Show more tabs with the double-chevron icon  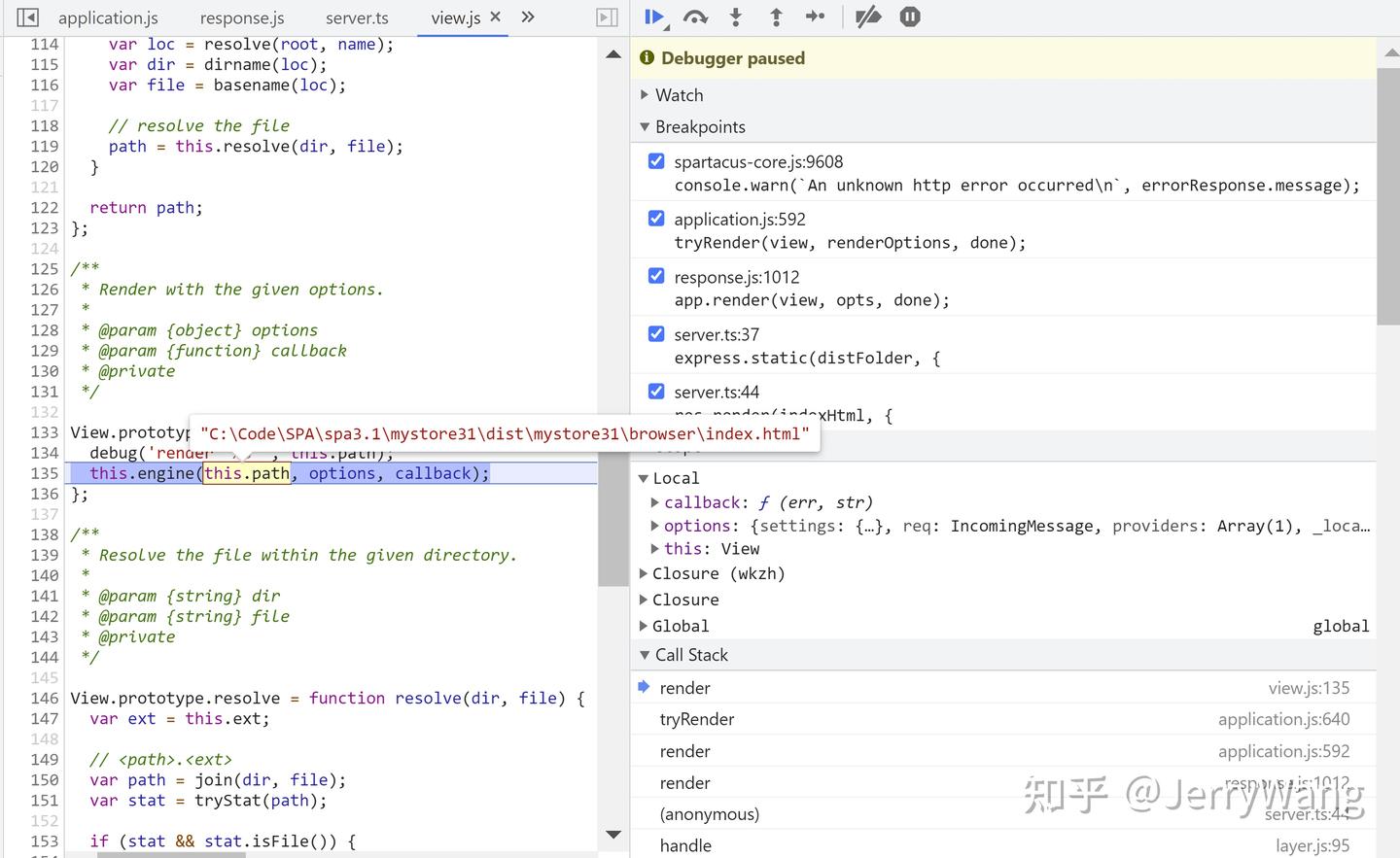[x=528, y=17]
